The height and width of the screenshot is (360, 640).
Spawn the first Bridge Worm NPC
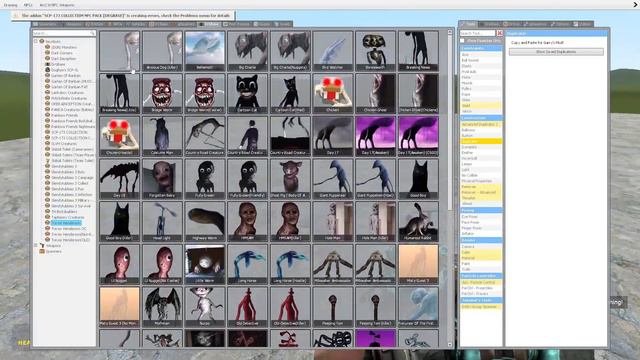pos(162,93)
